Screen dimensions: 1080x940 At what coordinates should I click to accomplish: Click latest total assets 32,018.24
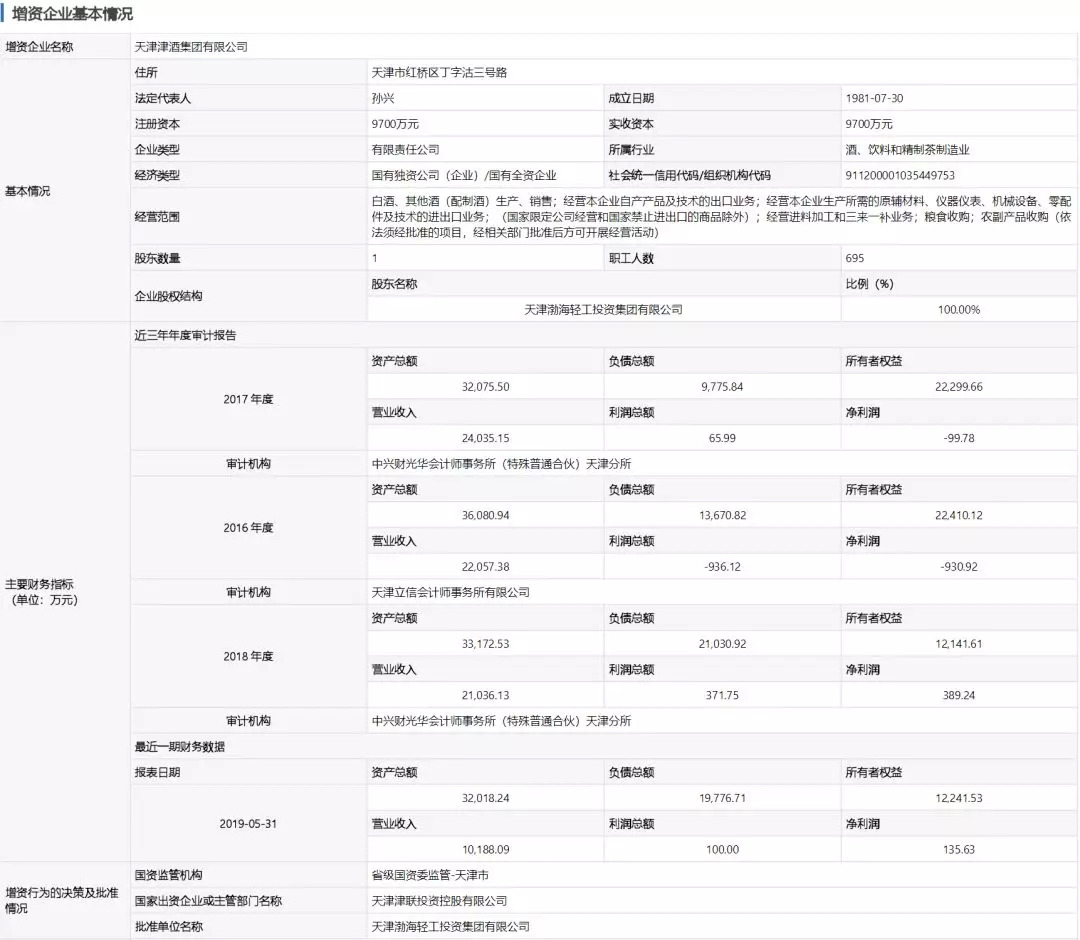click(x=486, y=798)
